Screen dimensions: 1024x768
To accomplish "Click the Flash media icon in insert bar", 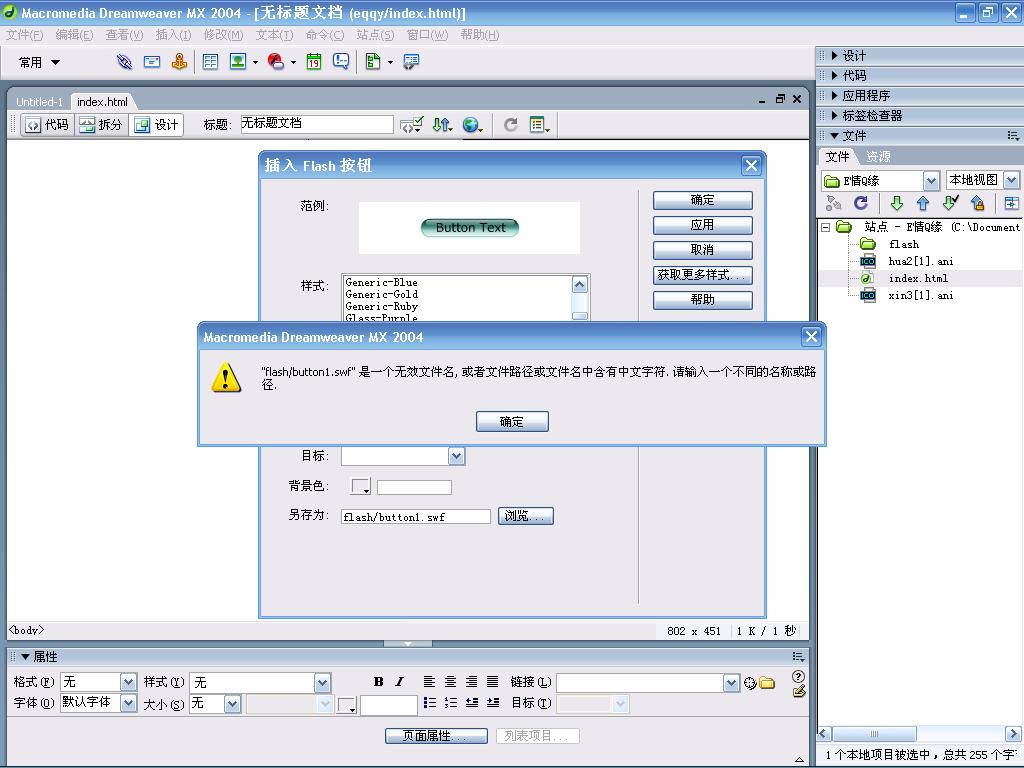I will click(276, 62).
